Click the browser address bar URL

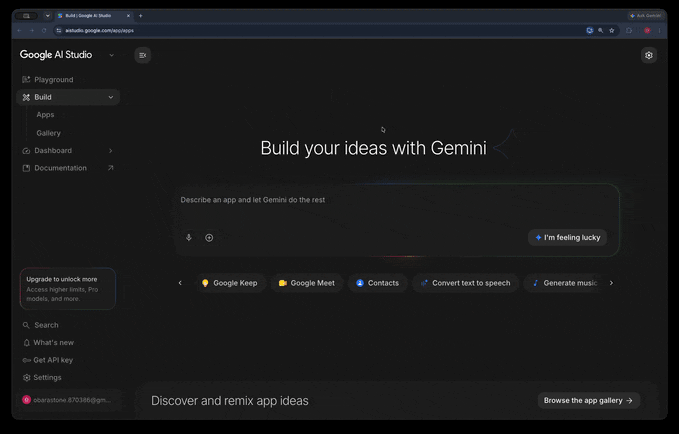click(100, 31)
